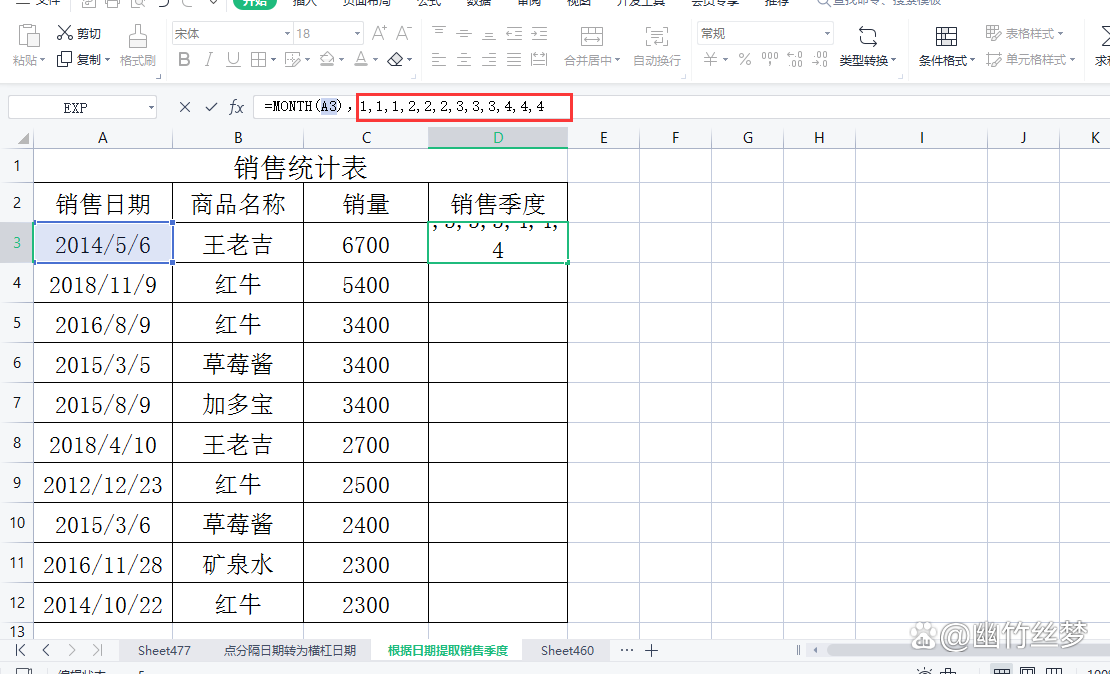Activate the Format Painter brush

tap(137, 35)
